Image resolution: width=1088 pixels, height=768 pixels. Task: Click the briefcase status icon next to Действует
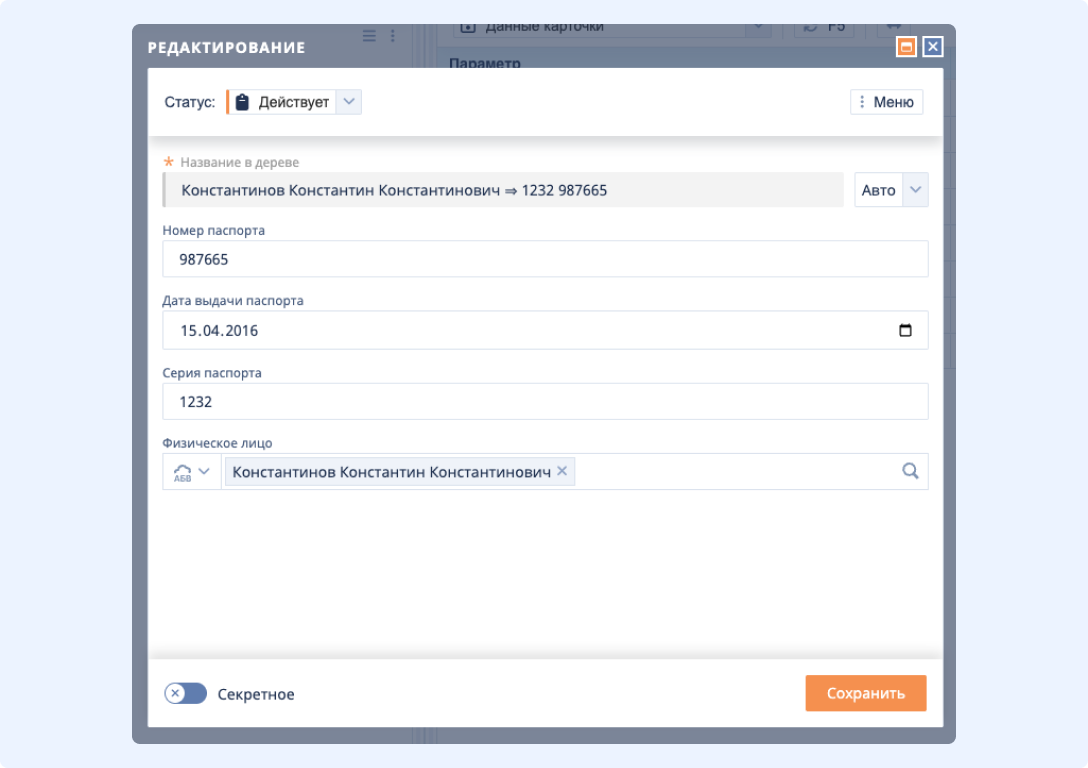pyautogui.click(x=242, y=101)
